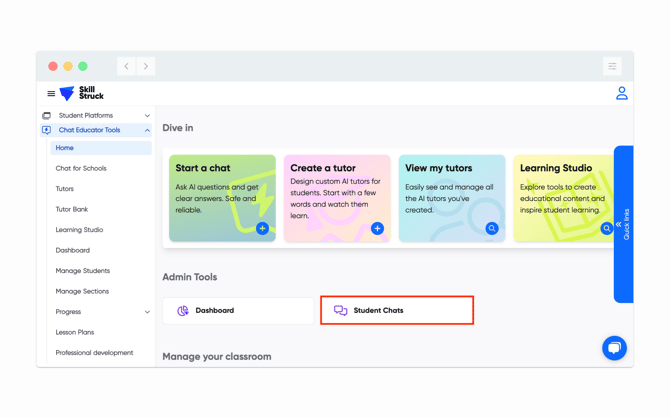Open the user profile icon
The width and height of the screenshot is (670, 418).
[621, 93]
